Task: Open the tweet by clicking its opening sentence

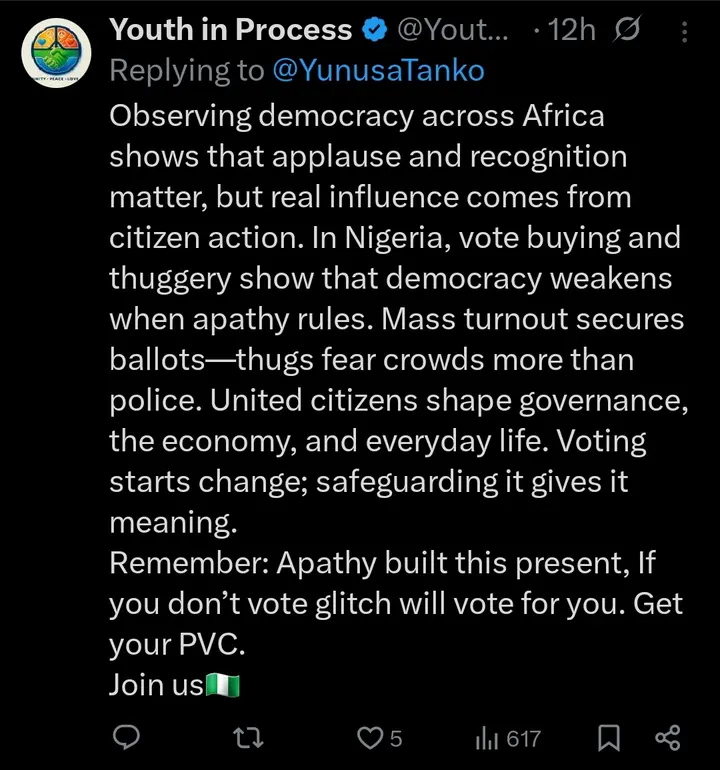Action: (356, 116)
